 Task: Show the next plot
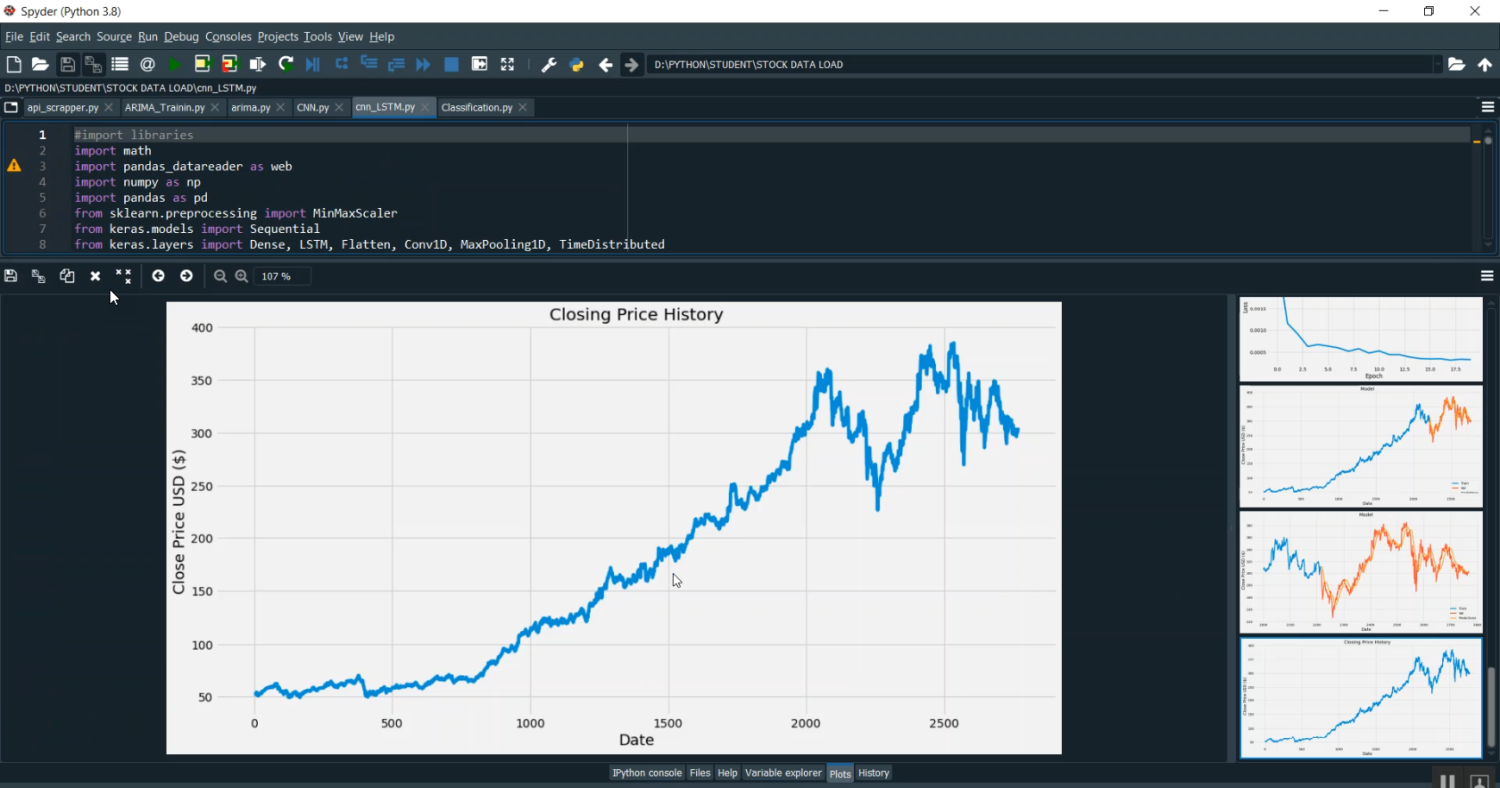pos(186,275)
